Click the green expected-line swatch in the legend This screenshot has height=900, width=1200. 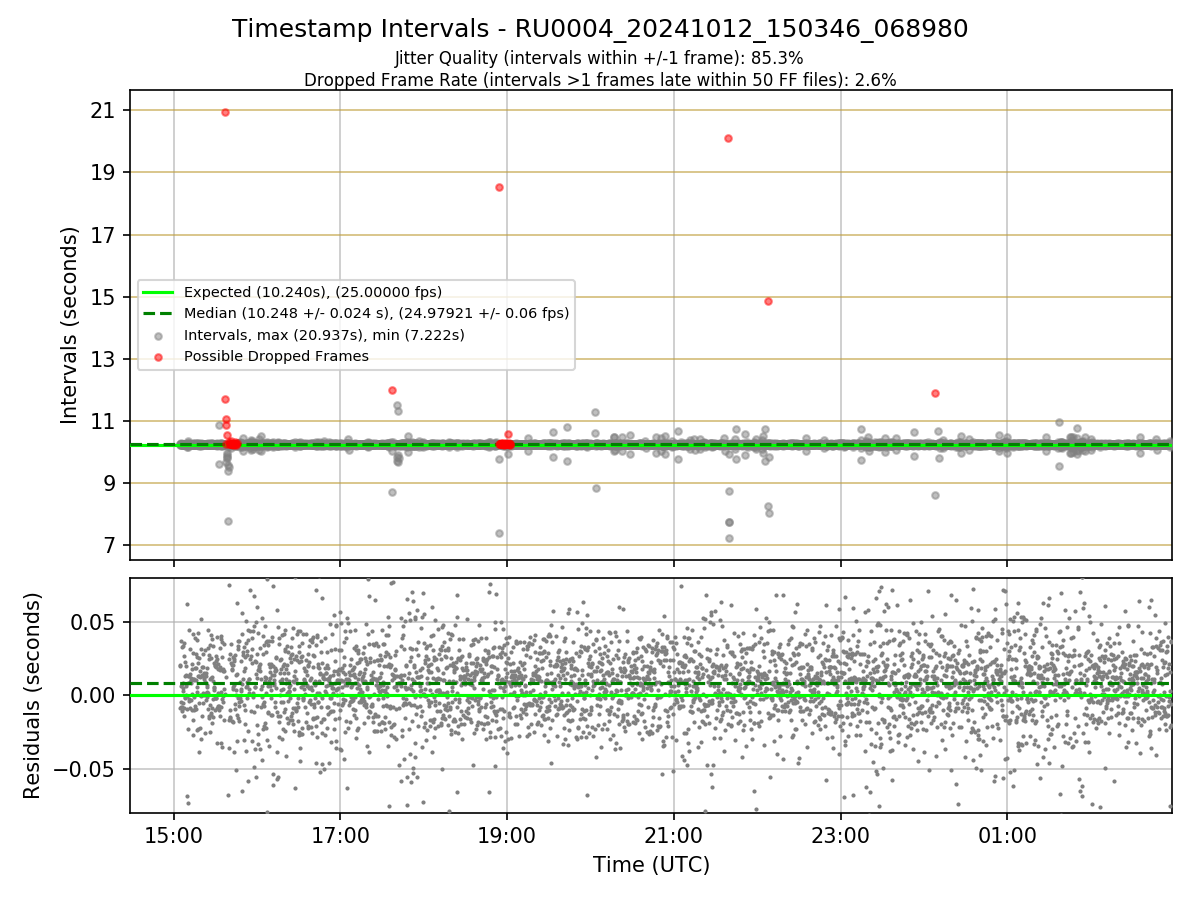[x=159, y=292]
